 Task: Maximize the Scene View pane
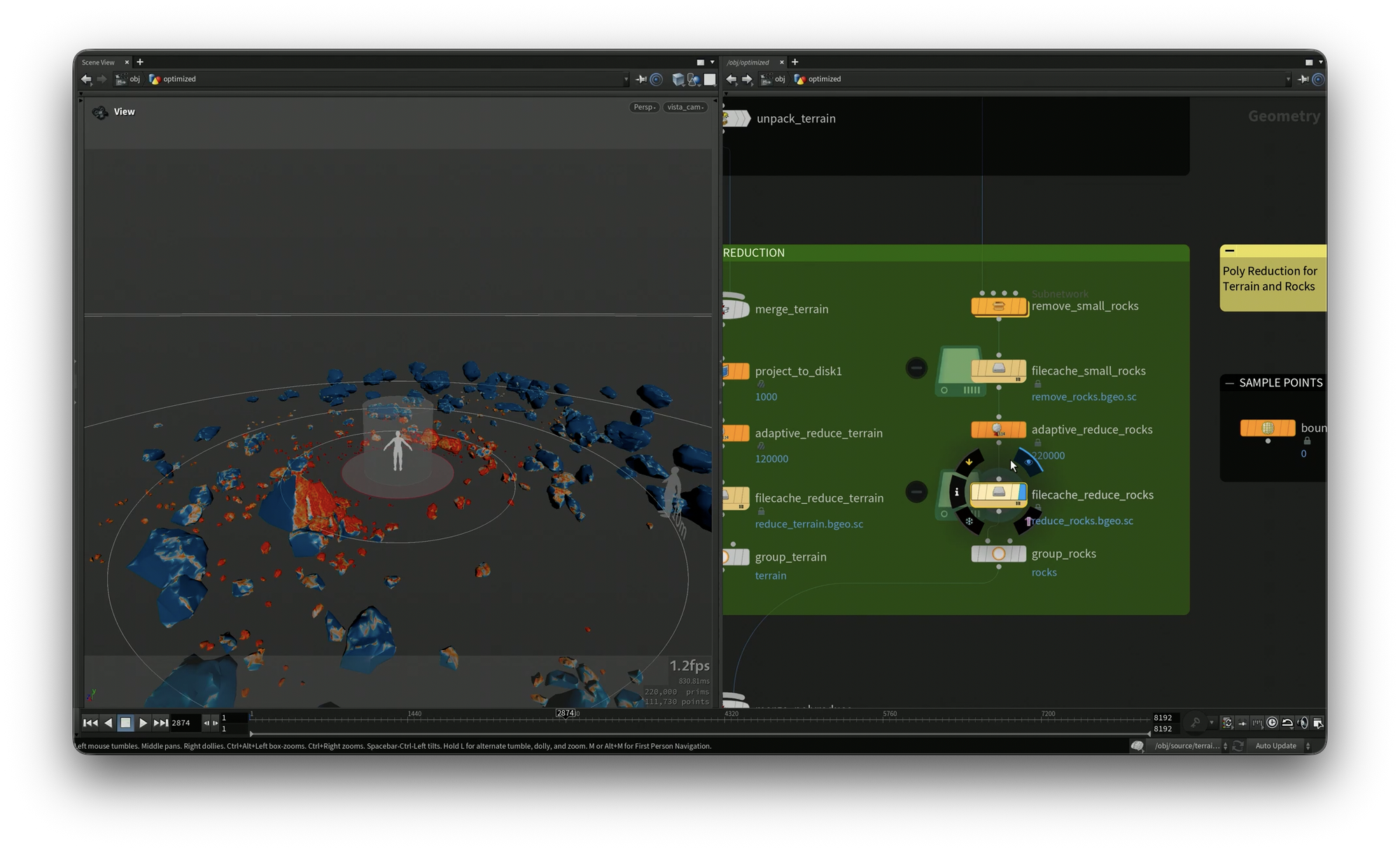[x=701, y=62]
